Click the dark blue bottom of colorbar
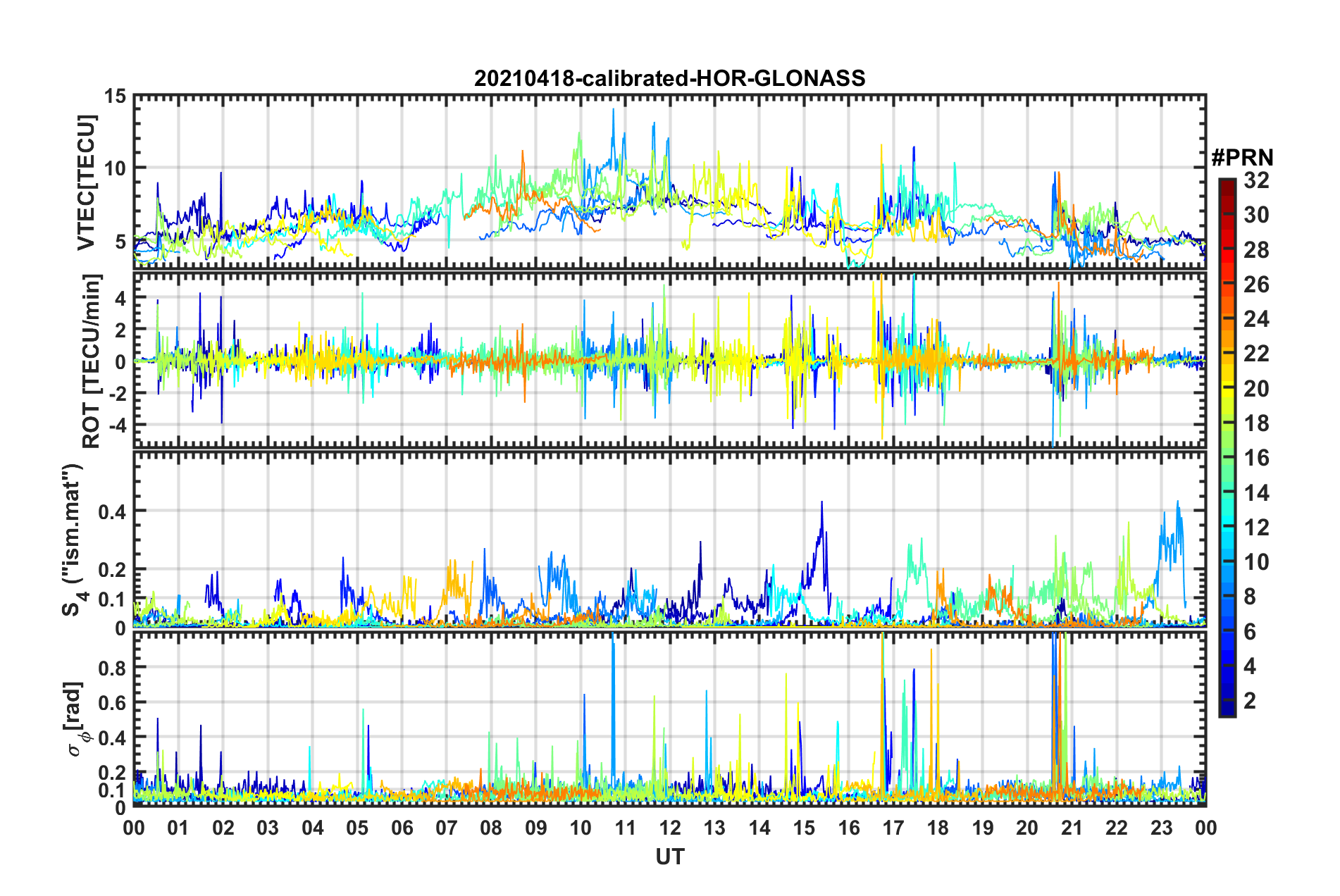 click(1227, 710)
